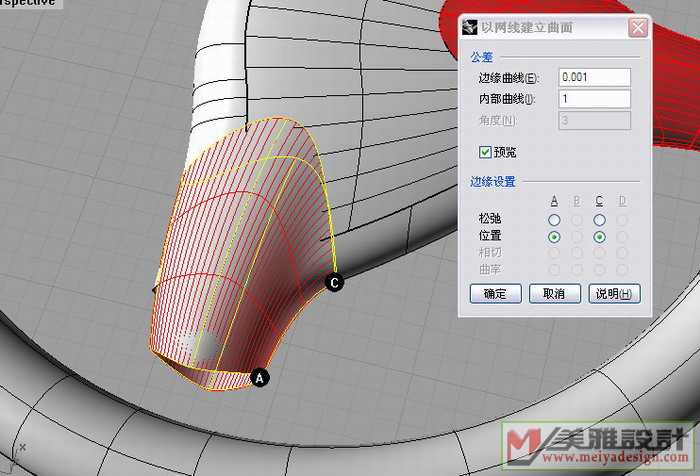Screen dimensions: 700x476
Task: Choose 位置 radio for edge C
Action: pyautogui.click(x=599, y=237)
